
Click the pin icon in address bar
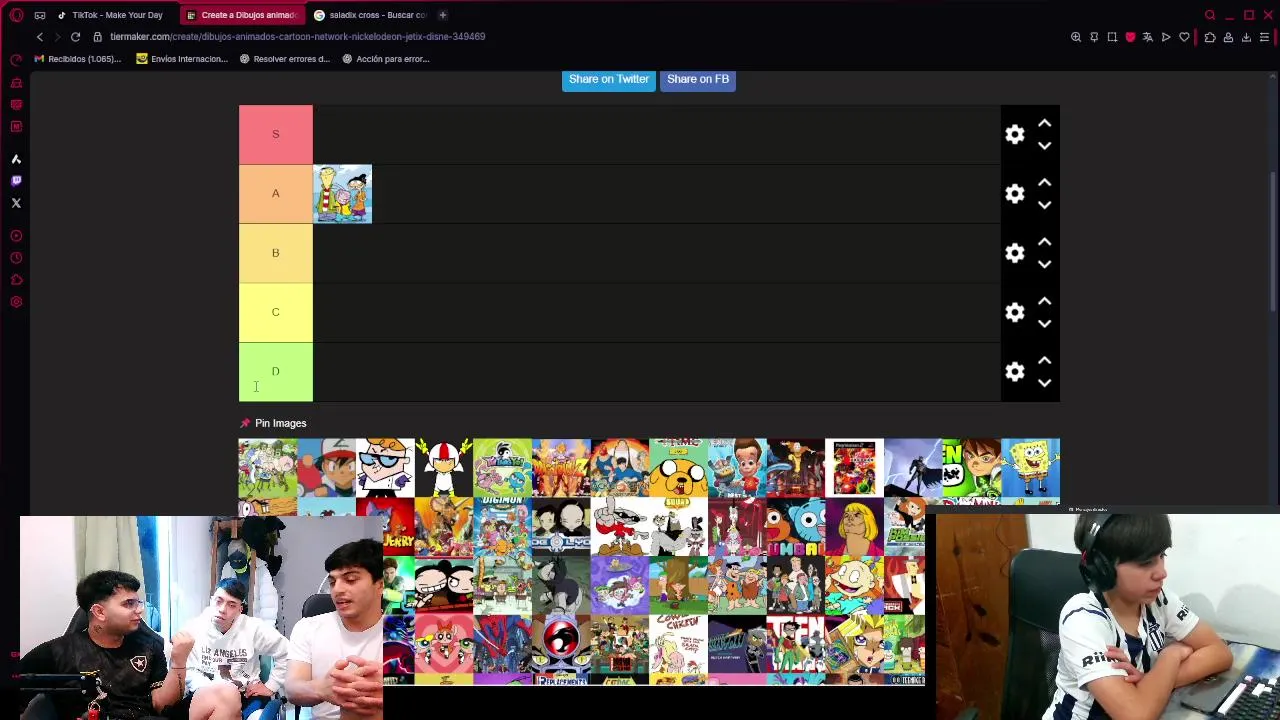point(1094,37)
